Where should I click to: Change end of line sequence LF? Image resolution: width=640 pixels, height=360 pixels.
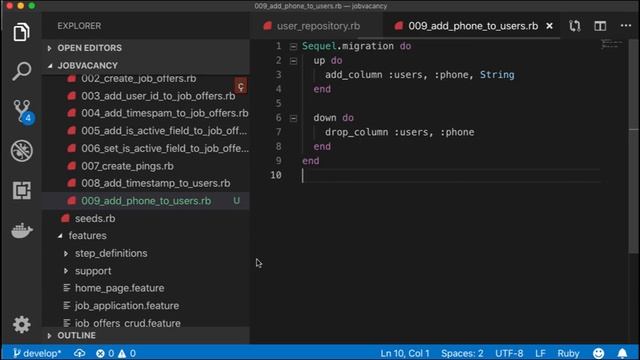pos(540,353)
